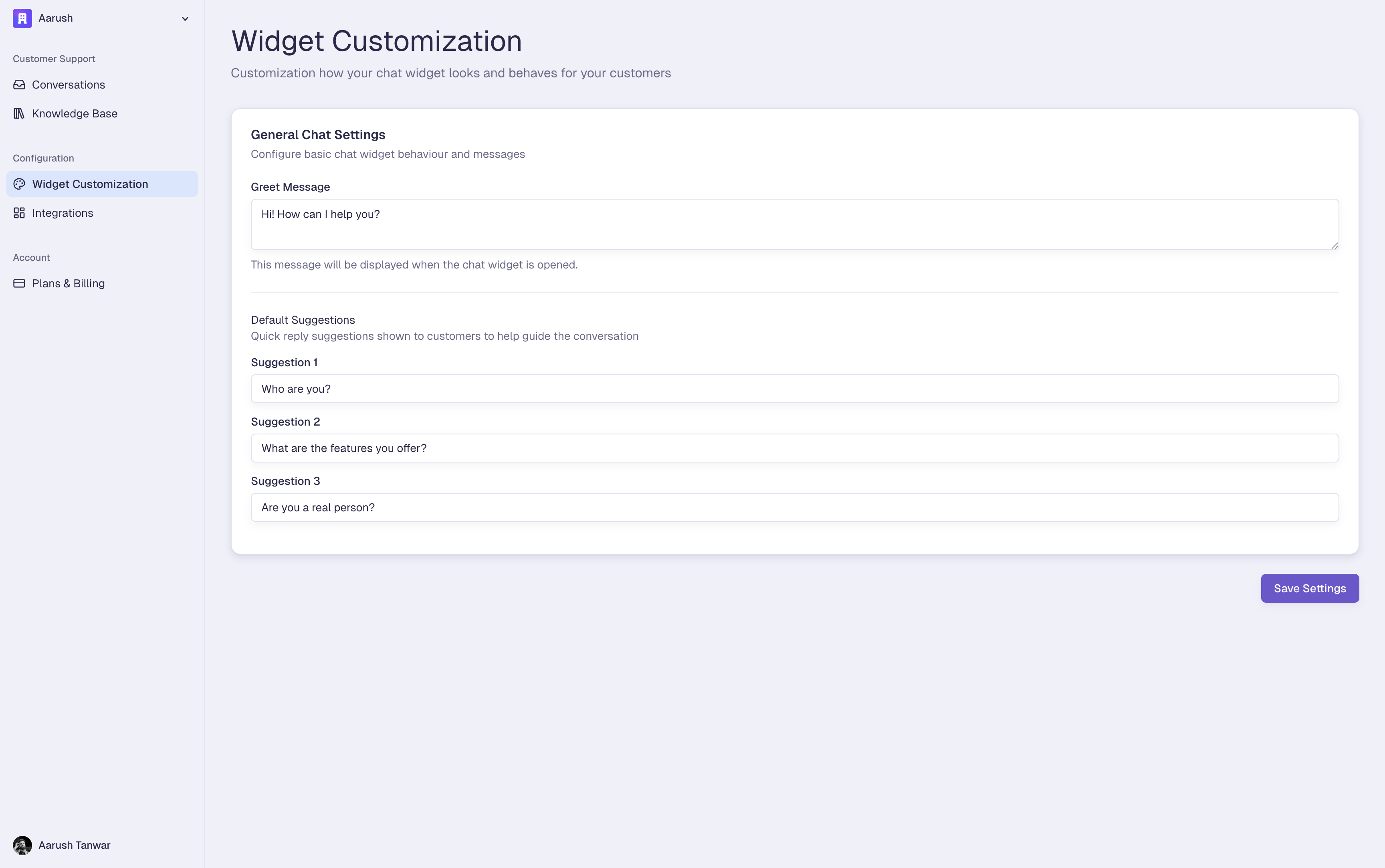Click the Widget Customization palette icon
This screenshot has width=1385, height=868.
19,184
